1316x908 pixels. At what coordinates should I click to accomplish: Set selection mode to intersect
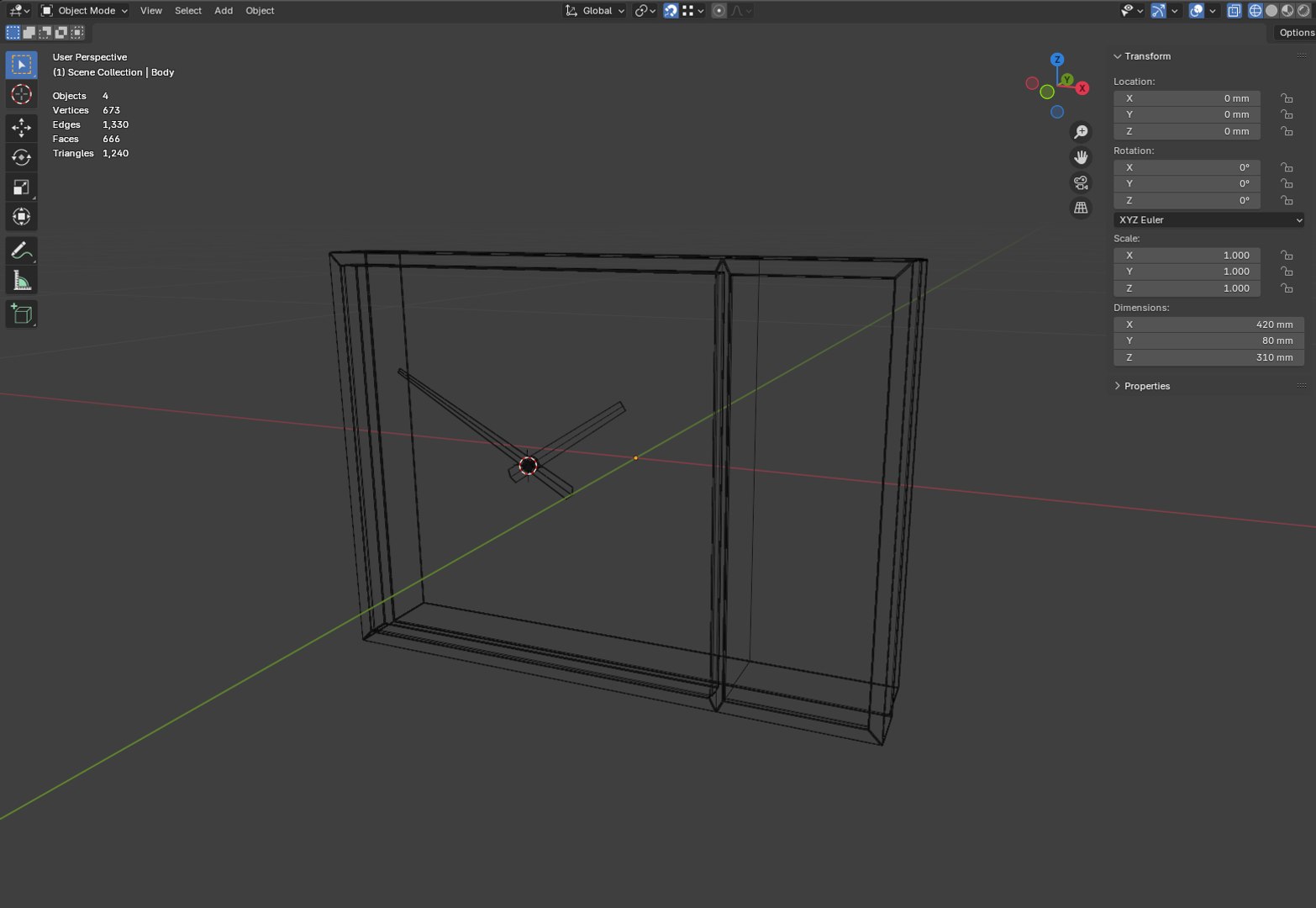[76, 33]
